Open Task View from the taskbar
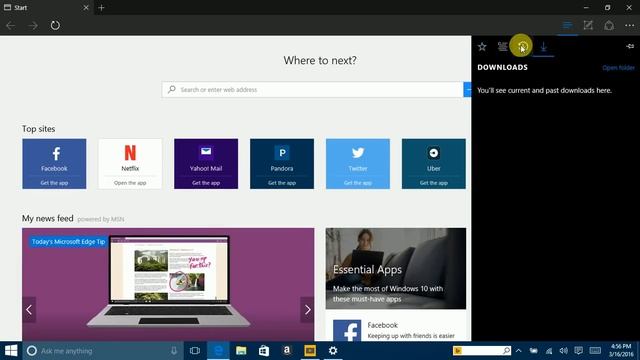Screen dimensions: 640x360 [x=195, y=351]
